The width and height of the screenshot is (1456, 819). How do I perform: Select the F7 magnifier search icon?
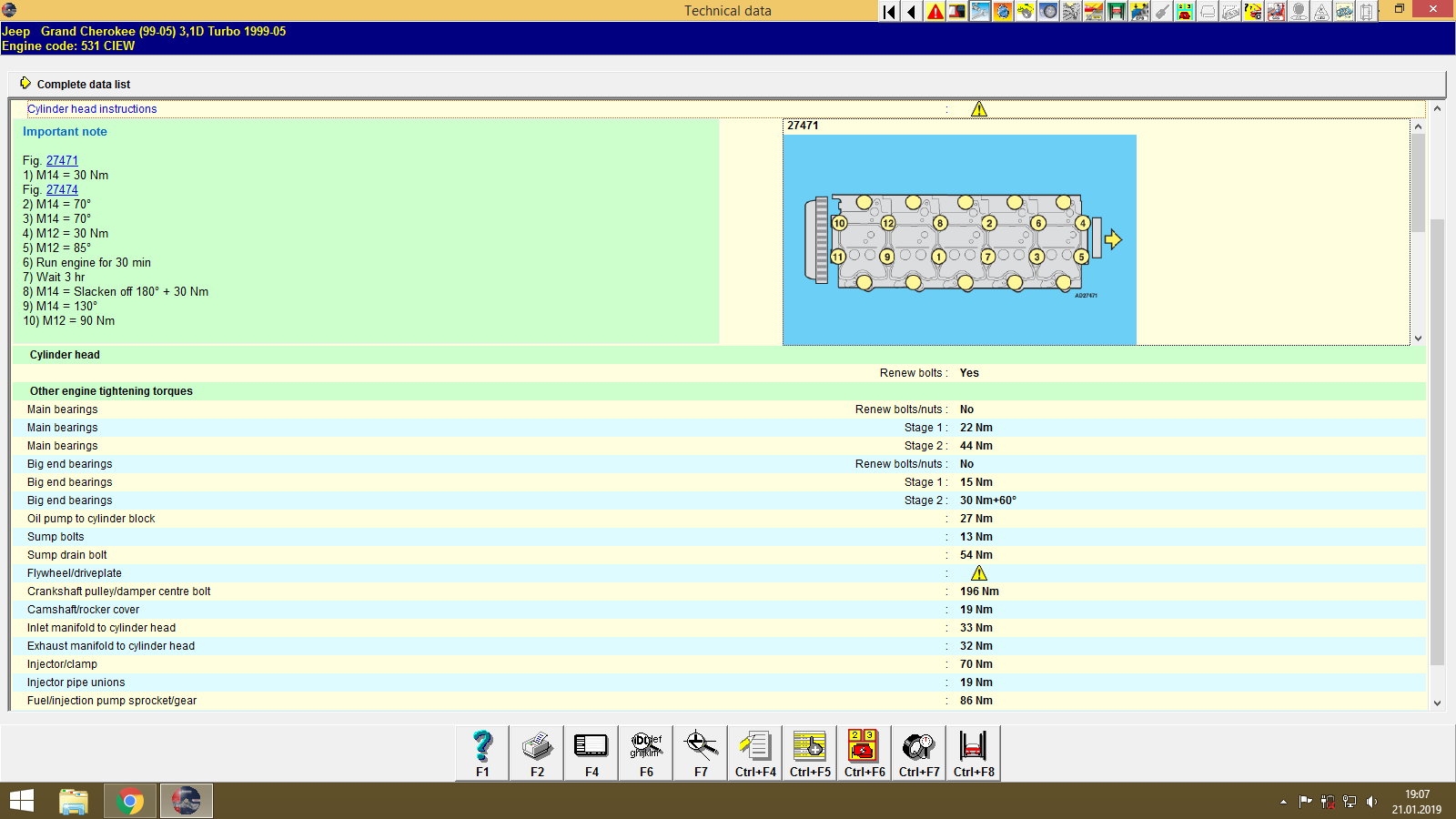coord(700,749)
